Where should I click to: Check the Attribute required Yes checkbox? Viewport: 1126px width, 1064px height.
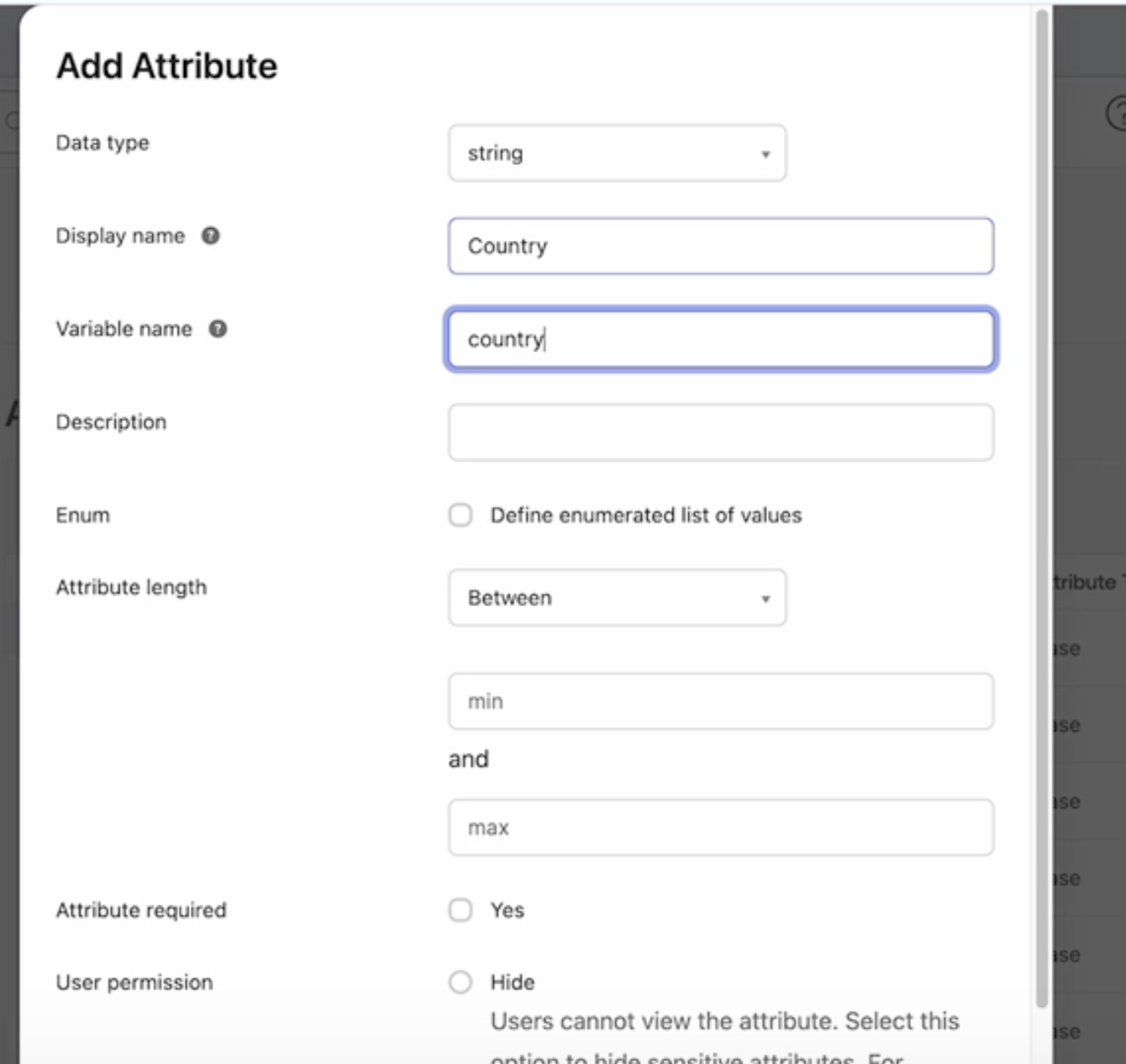click(x=460, y=910)
